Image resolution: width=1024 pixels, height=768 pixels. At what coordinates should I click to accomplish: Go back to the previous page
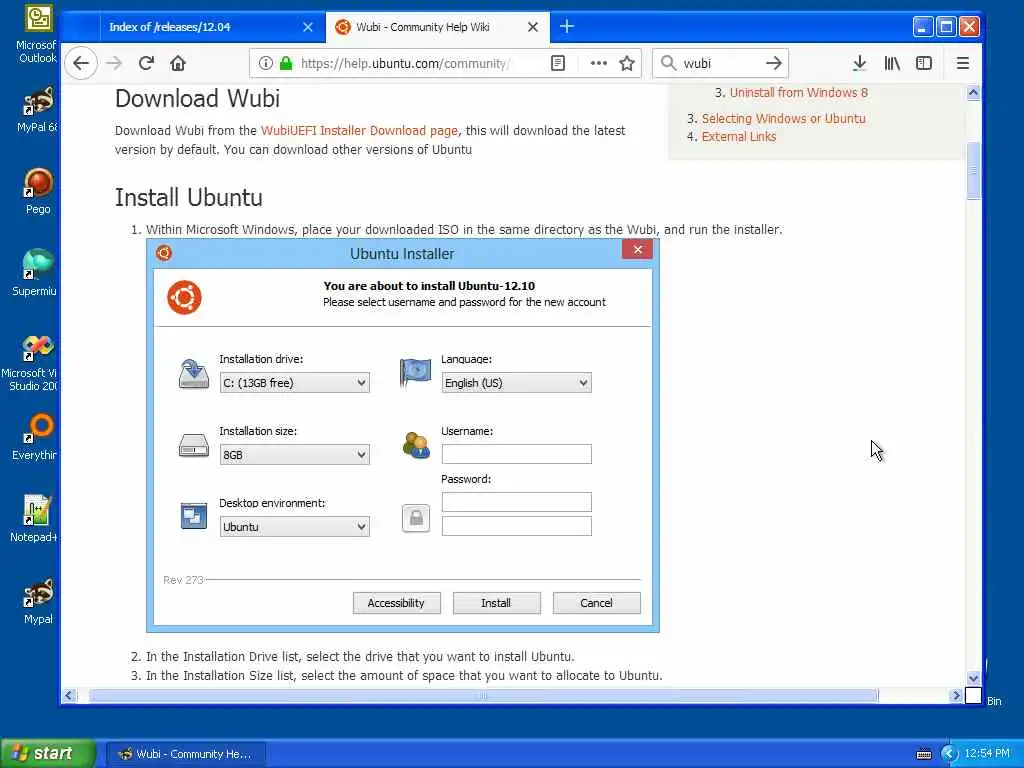81,63
